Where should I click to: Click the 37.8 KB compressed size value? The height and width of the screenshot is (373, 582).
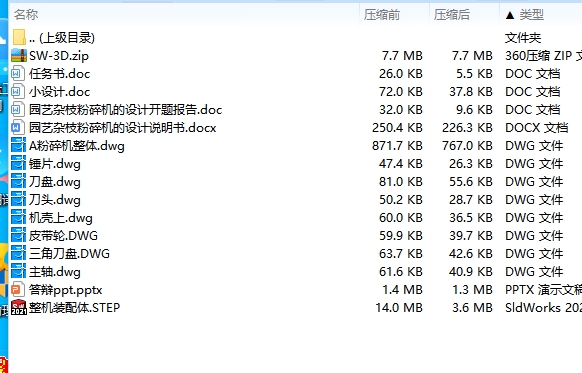(471, 92)
